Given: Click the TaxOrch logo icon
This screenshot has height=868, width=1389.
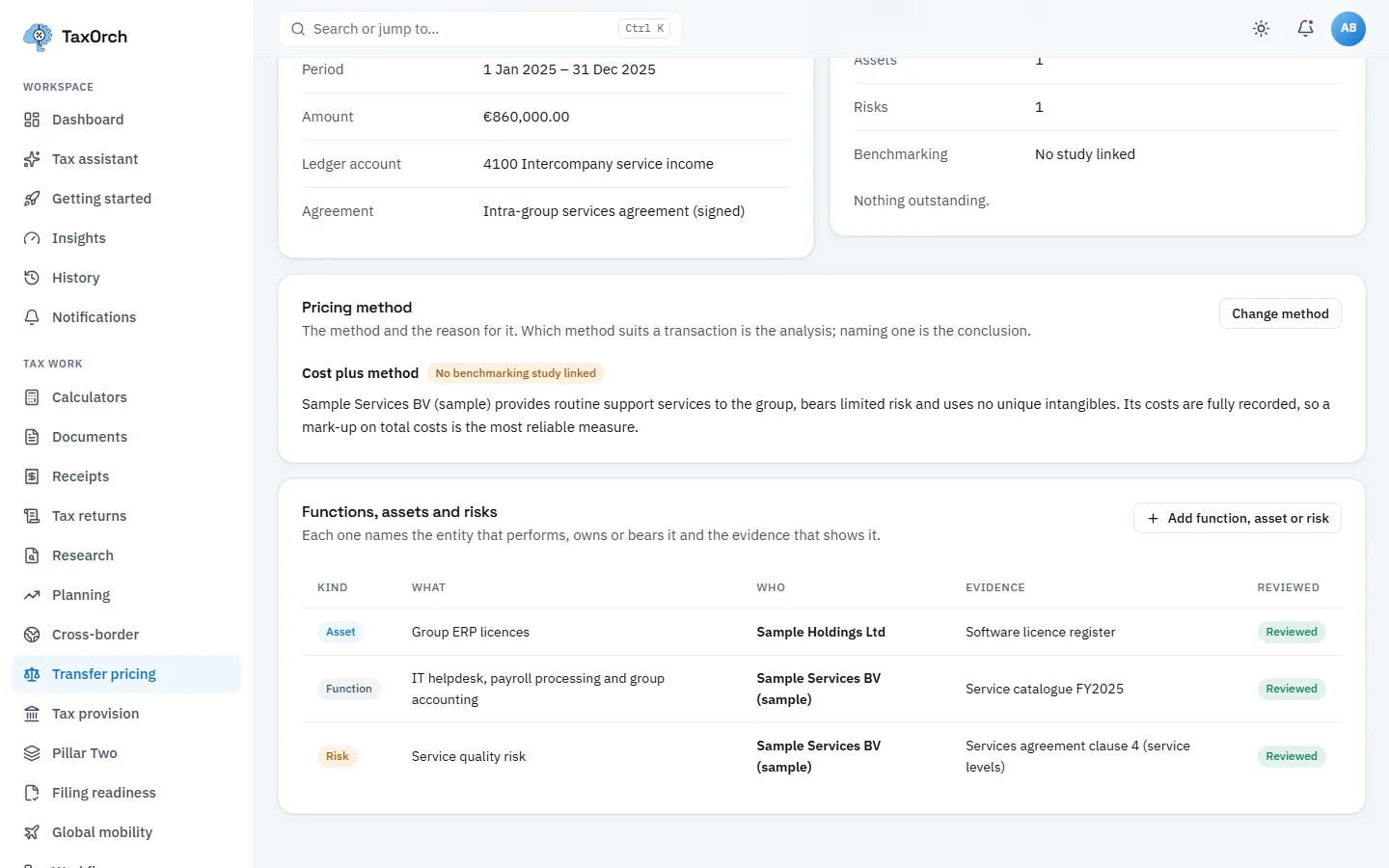Looking at the screenshot, I should [x=38, y=37].
